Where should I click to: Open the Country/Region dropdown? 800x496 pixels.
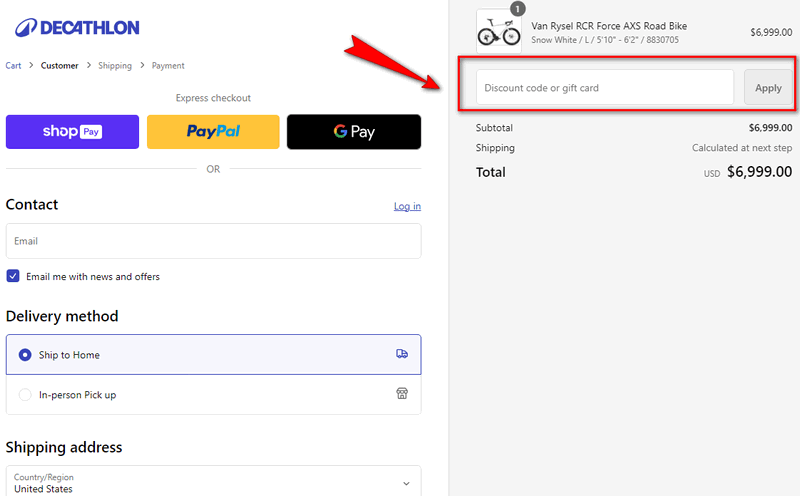200,483
